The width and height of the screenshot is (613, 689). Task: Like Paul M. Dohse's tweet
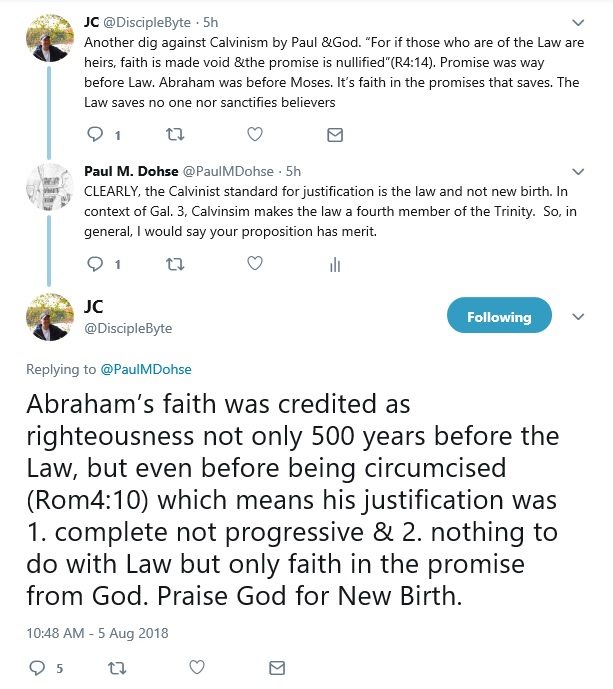tap(255, 264)
